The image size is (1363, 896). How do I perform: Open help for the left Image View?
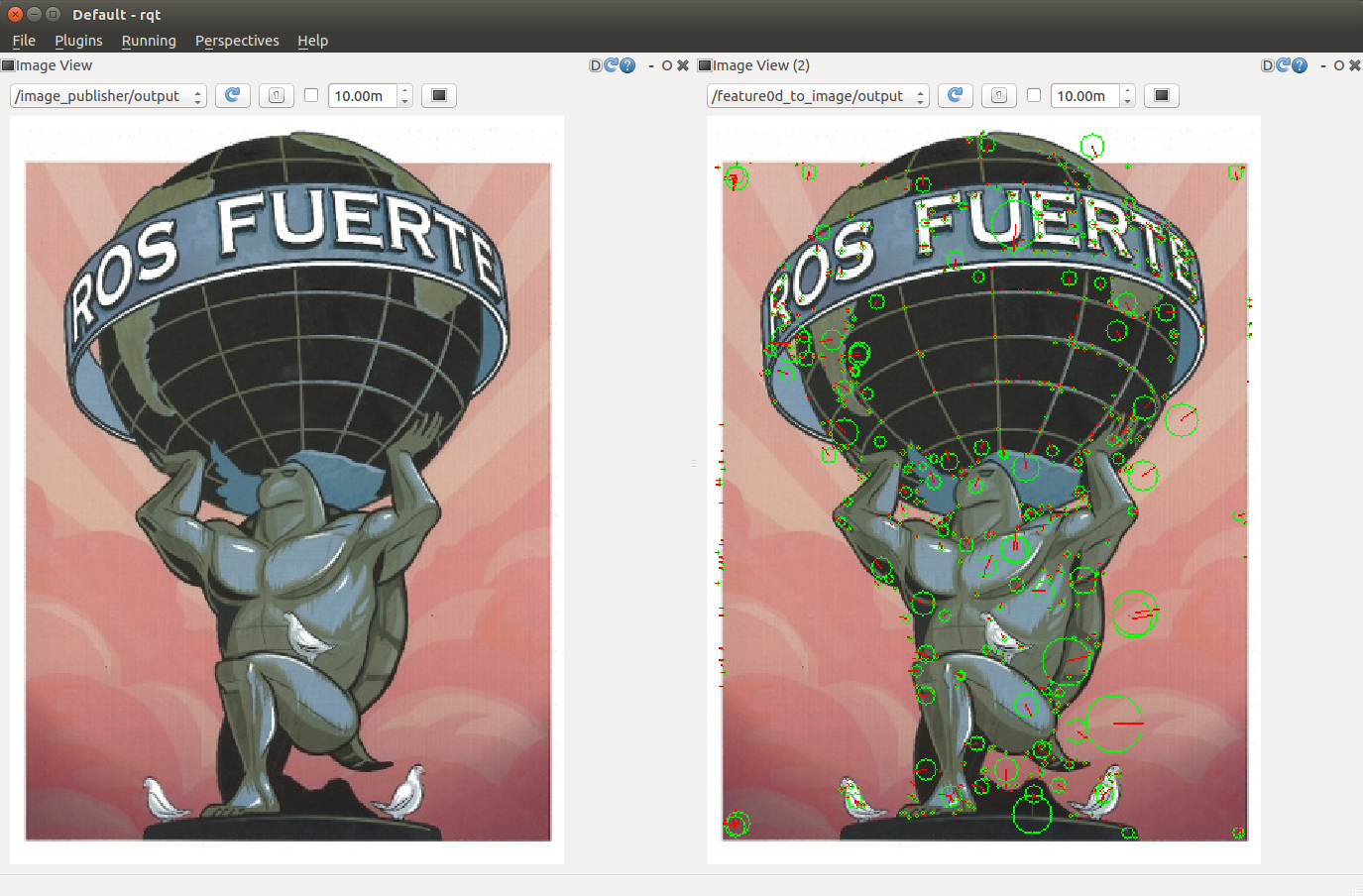coord(627,65)
